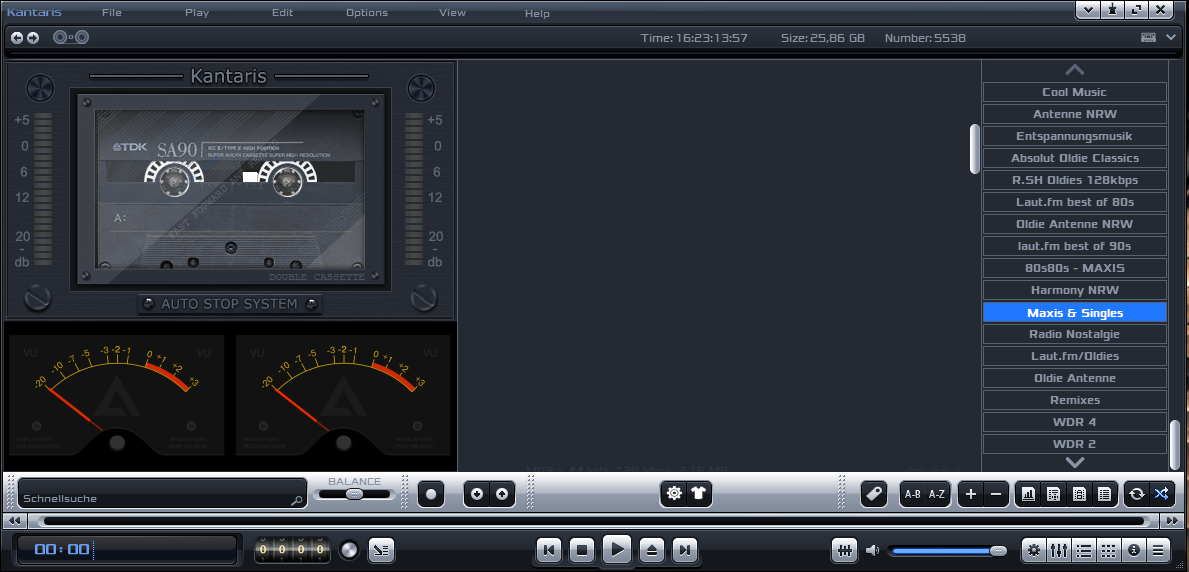Click the plus add button

971,494
